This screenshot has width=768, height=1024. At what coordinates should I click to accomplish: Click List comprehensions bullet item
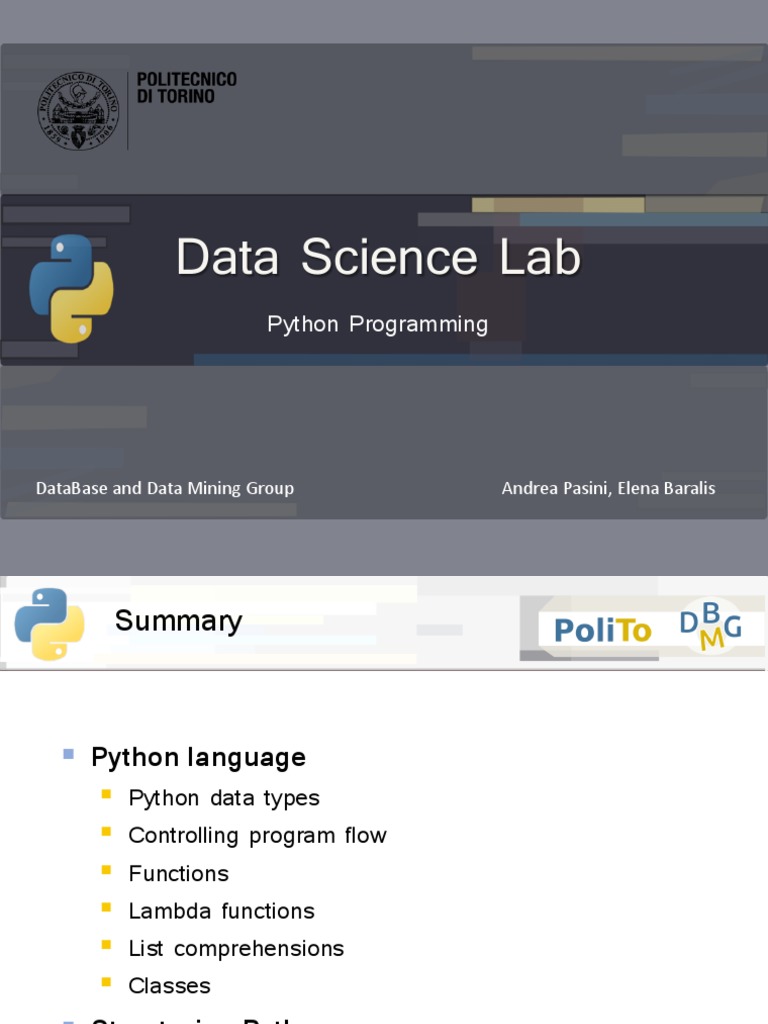coord(236,948)
